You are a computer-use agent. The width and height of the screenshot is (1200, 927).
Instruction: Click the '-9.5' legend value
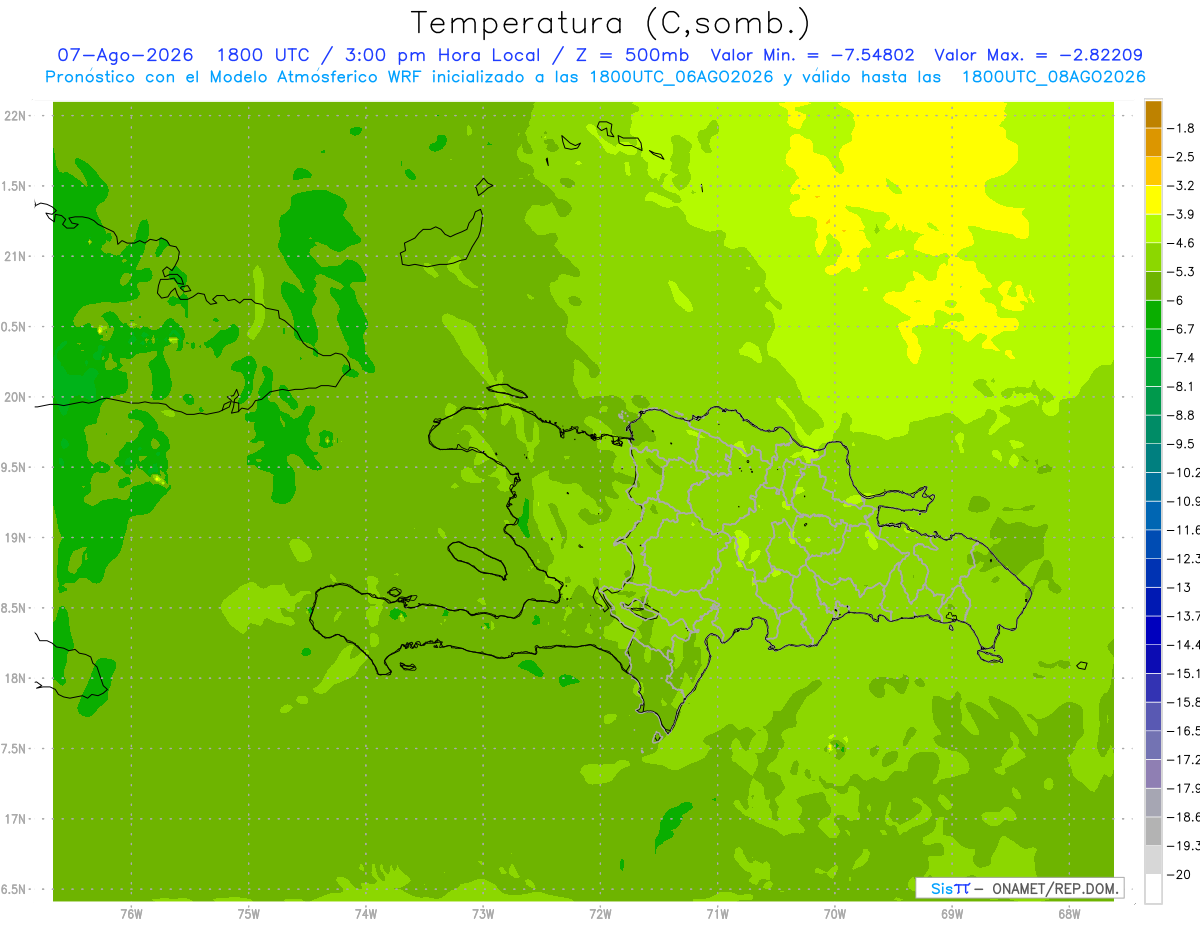tap(1182, 444)
